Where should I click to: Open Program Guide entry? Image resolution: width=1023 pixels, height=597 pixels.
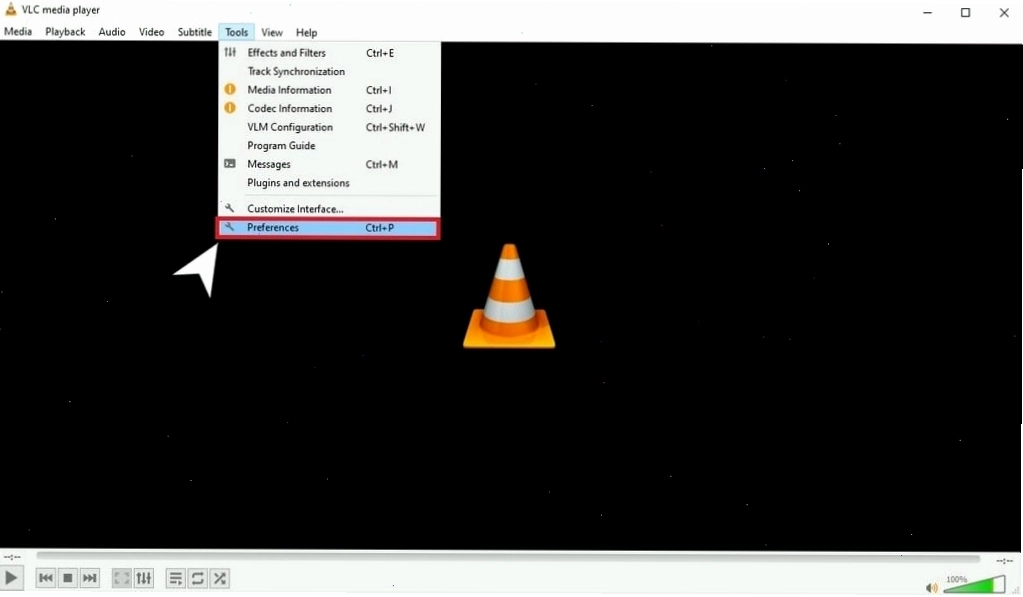click(x=329, y=145)
